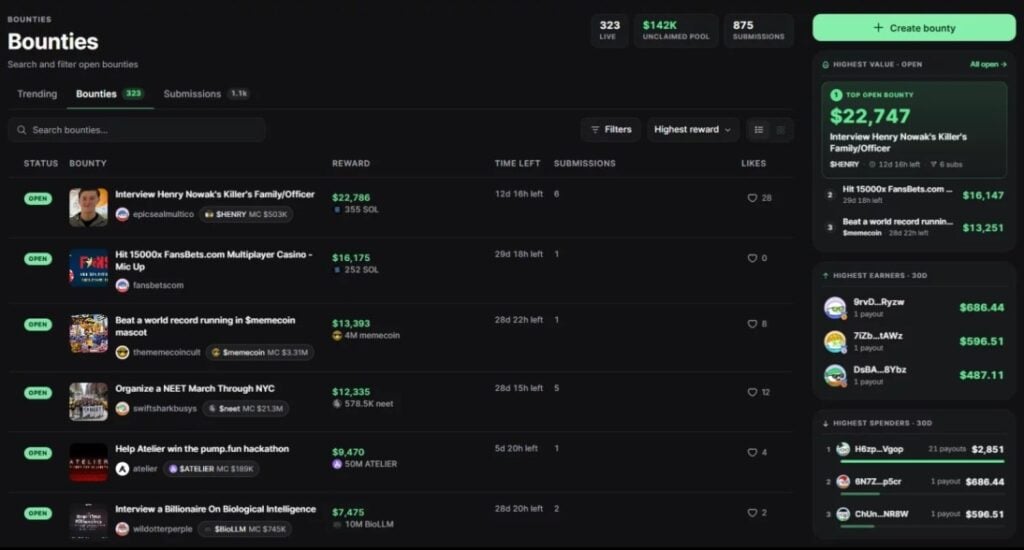
Task: Click the wildotterperple user avatar
Action: pos(122,529)
